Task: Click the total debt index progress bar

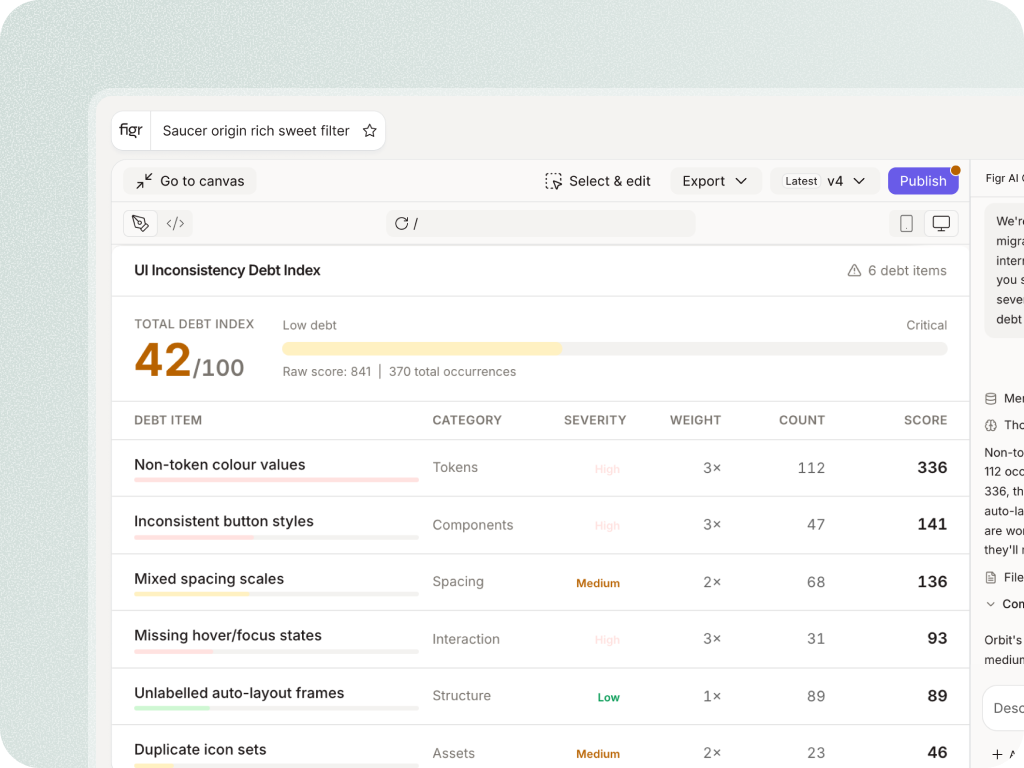Action: [x=615, y=349]
